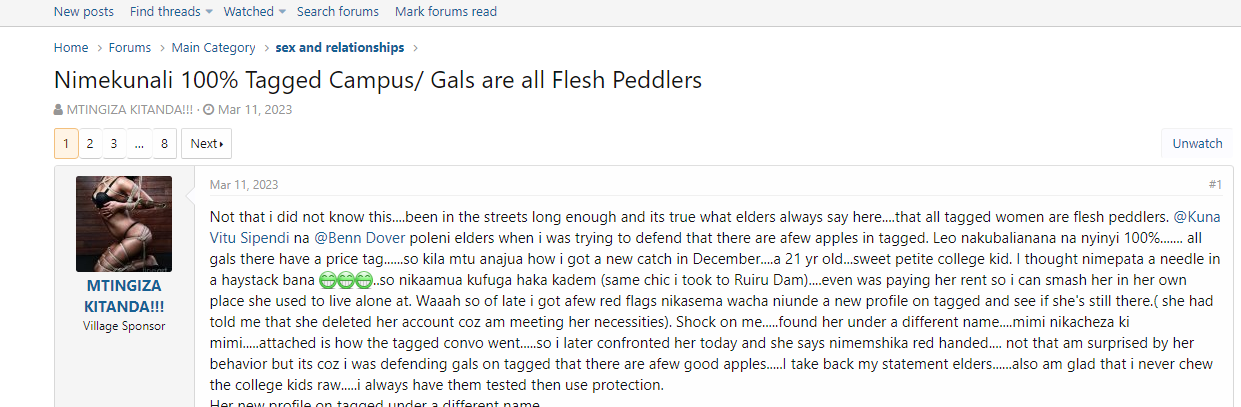Open Forums breadcrumb link

click(x=130, y=48)
